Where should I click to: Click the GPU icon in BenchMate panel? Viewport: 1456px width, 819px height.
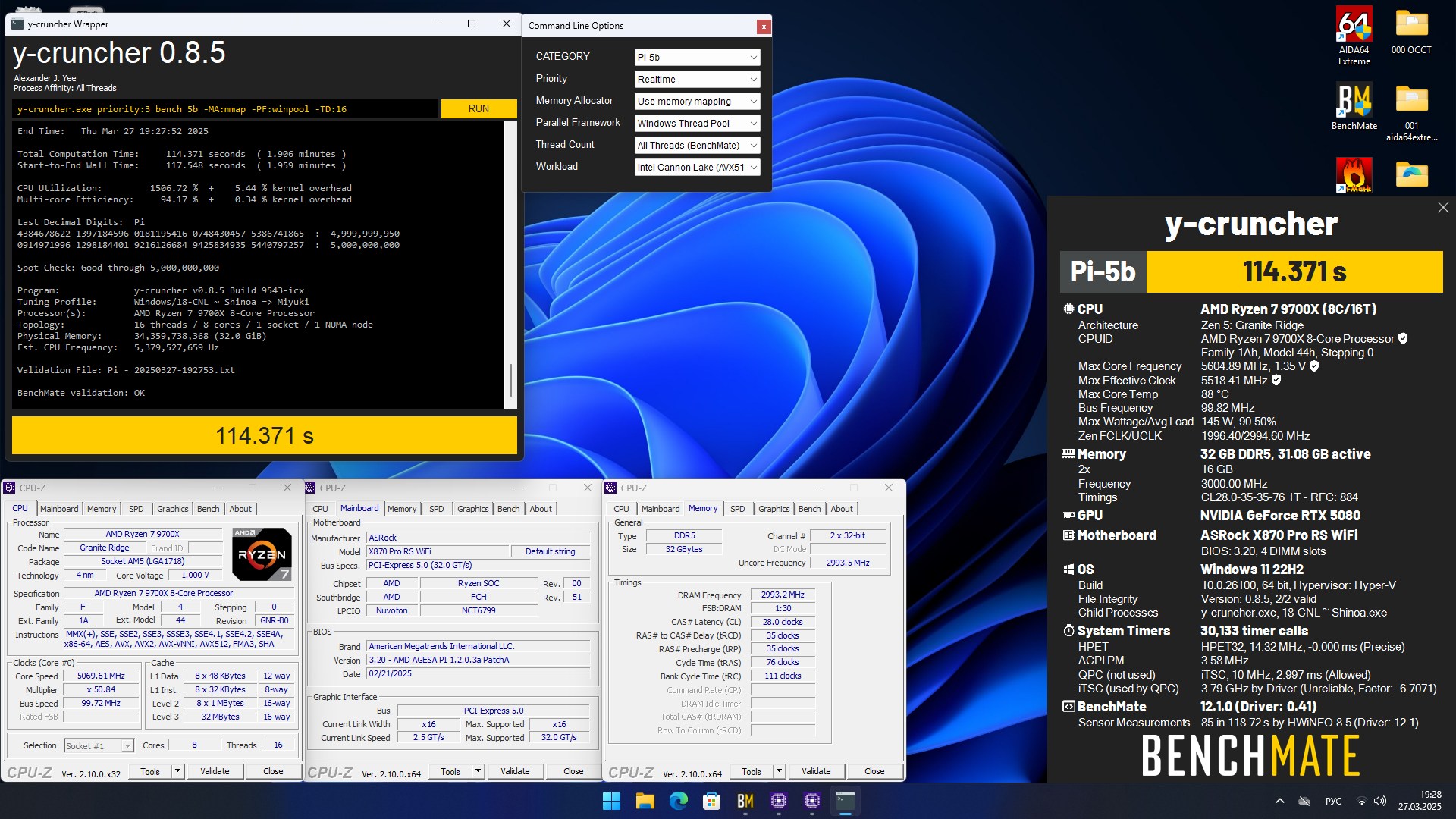point(1068,516)
